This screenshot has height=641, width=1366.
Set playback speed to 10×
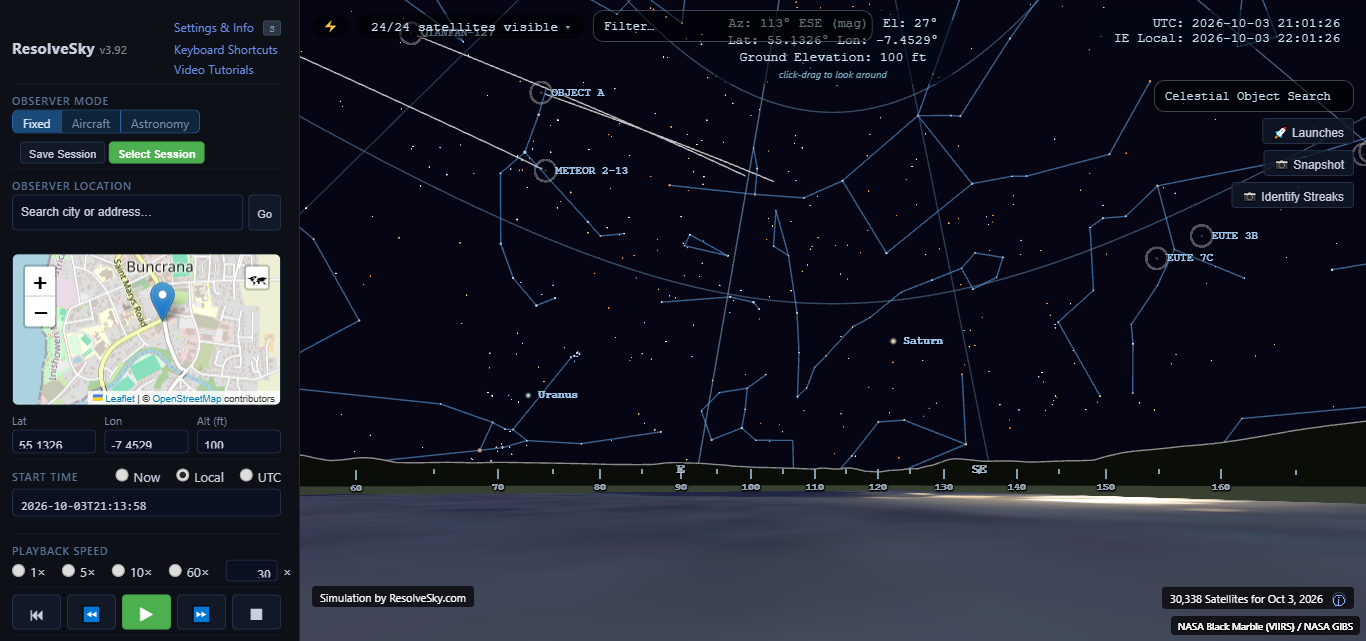pos(119,571)
